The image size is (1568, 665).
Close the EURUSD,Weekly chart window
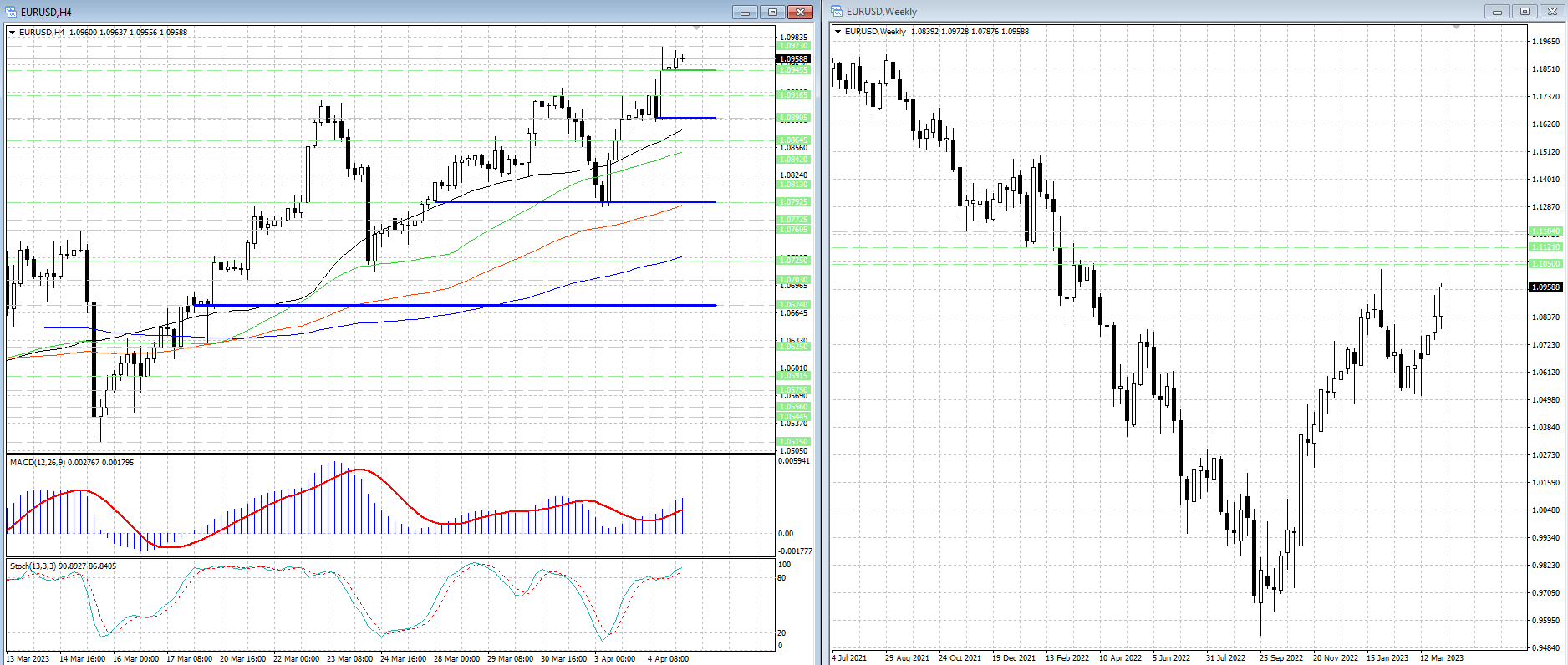click(1552, 12)
